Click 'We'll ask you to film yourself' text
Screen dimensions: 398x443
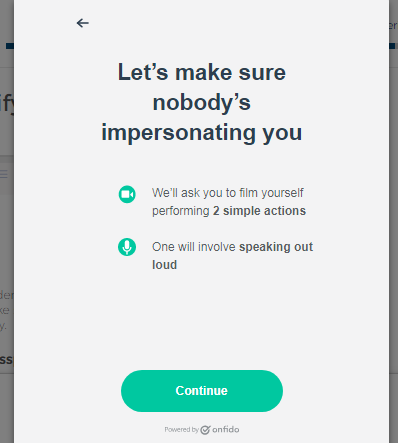228,193
